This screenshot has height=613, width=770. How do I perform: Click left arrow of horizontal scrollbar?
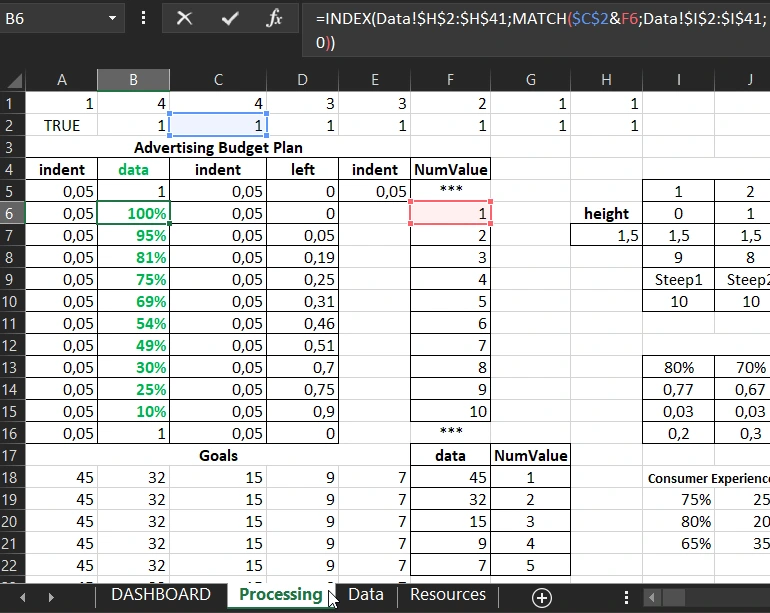click(x=652, y=598)
